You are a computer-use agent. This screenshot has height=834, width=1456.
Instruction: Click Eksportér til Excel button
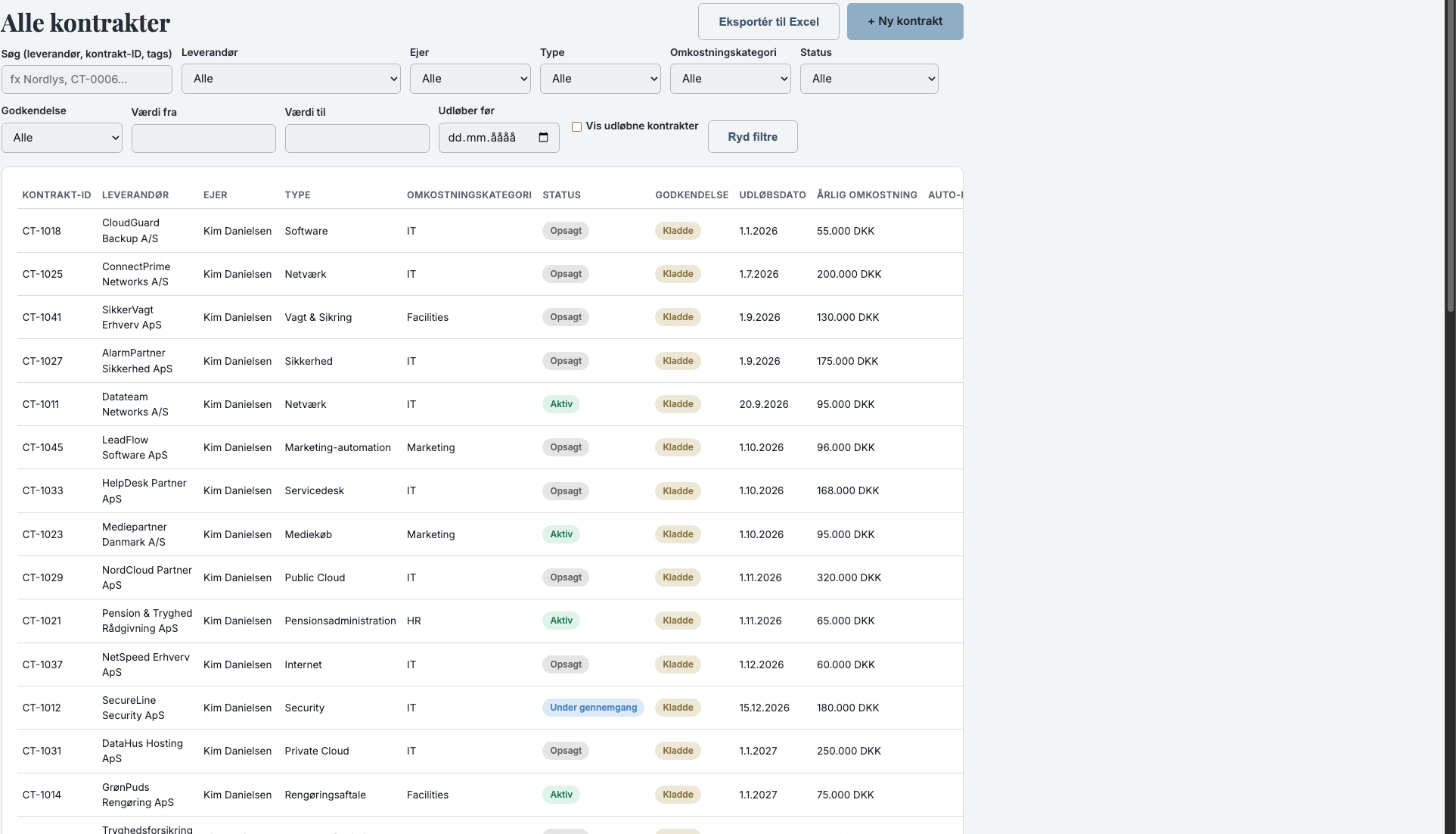click(x=769, y=22)
